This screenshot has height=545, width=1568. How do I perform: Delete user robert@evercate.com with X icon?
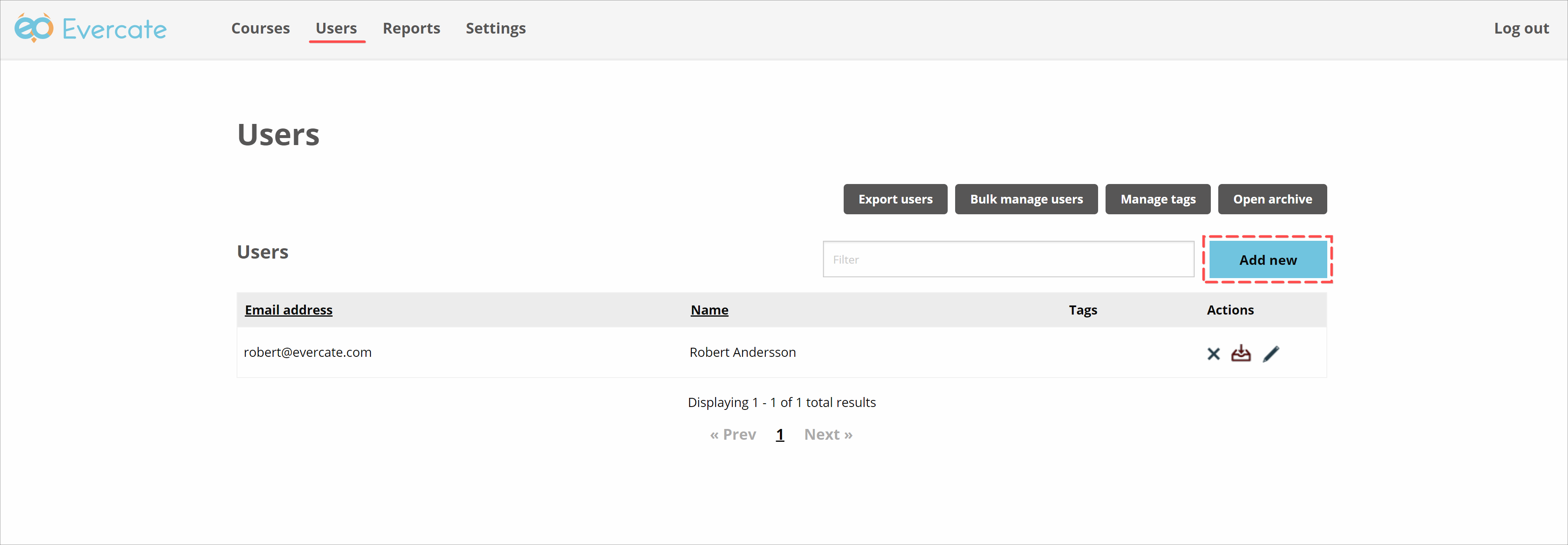1213,354
